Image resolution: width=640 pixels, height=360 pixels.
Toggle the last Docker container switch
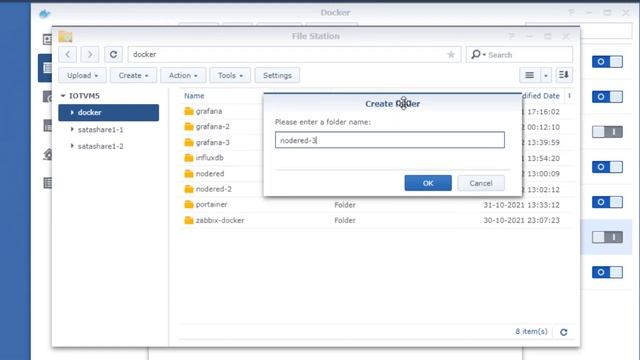pyautogui.click(x=607, y=272)
